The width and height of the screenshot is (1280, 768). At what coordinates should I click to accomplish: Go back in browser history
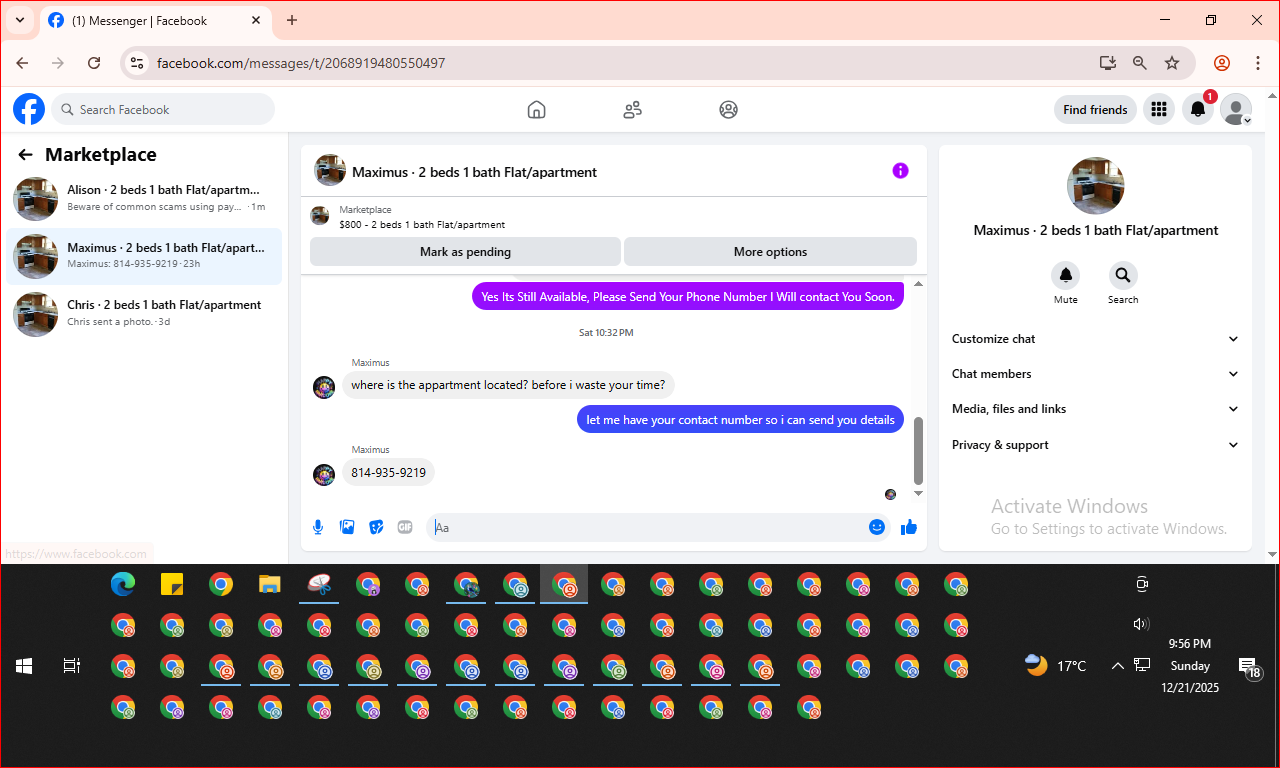click(x=22, y=63)
